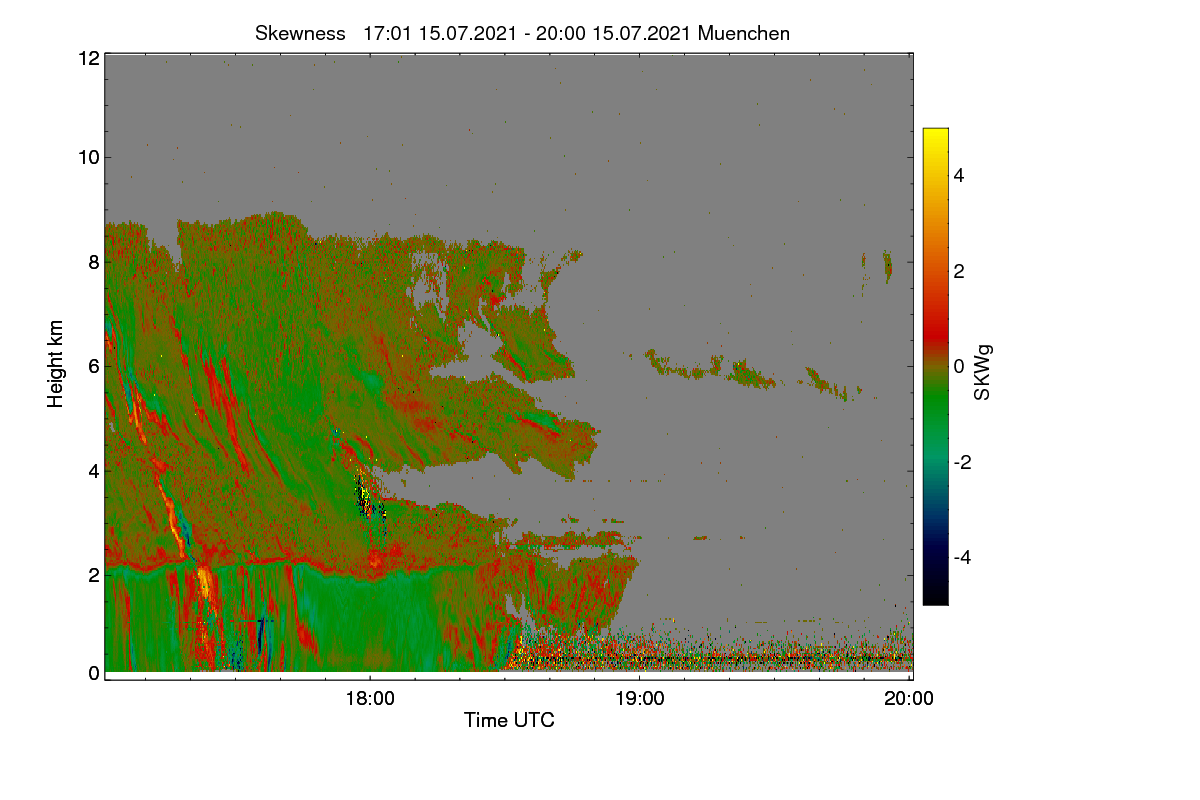This screenshot has width=1200, height=800.
Task: Click the colorbar tick label -2
Action: tap(964, 462)
